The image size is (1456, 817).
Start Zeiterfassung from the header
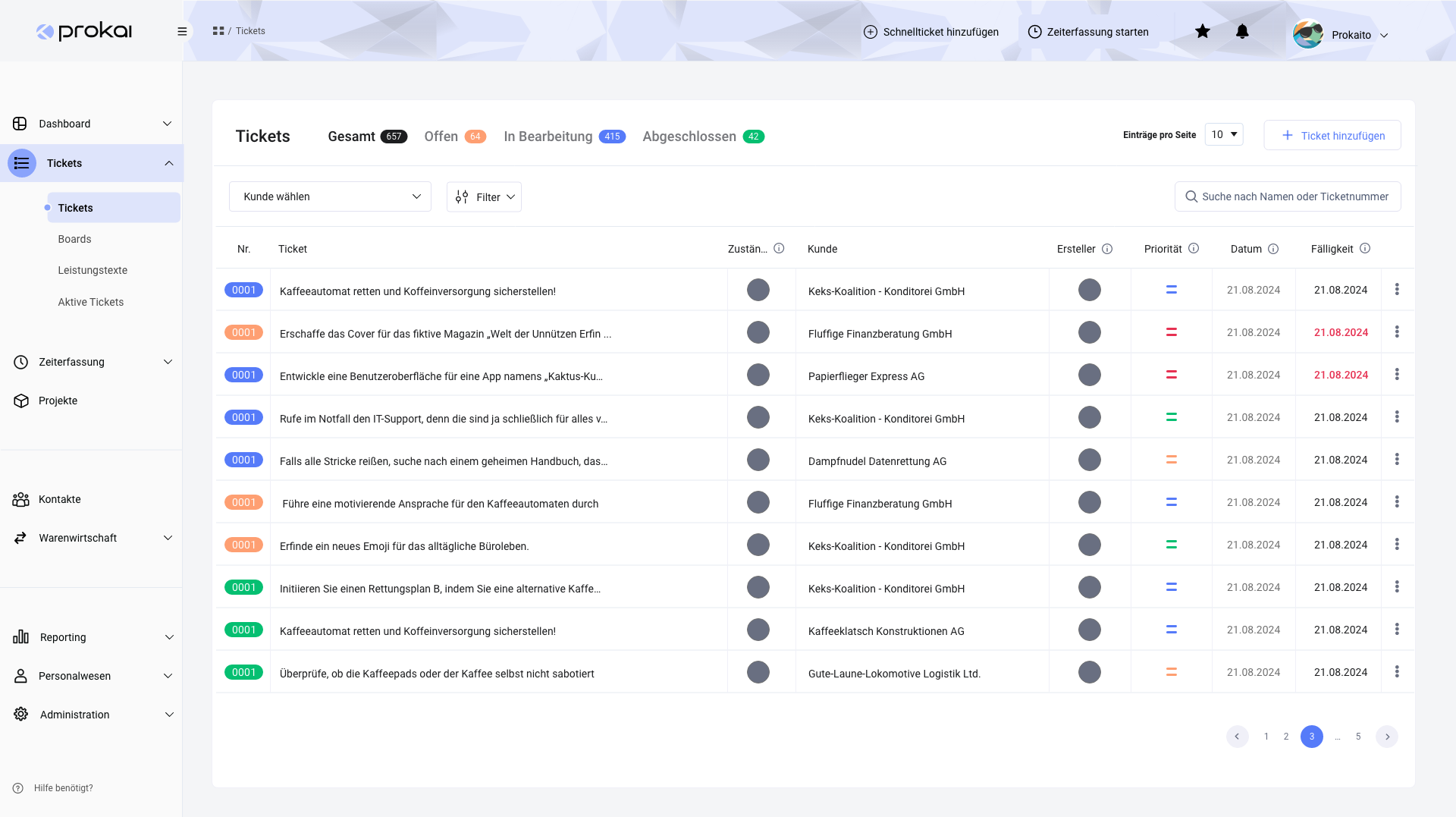click(1087, 32)
